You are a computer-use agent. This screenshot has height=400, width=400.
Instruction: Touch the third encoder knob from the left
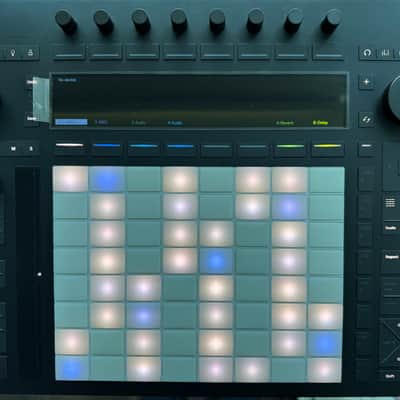pyautogui.click(x=142, y=21)
